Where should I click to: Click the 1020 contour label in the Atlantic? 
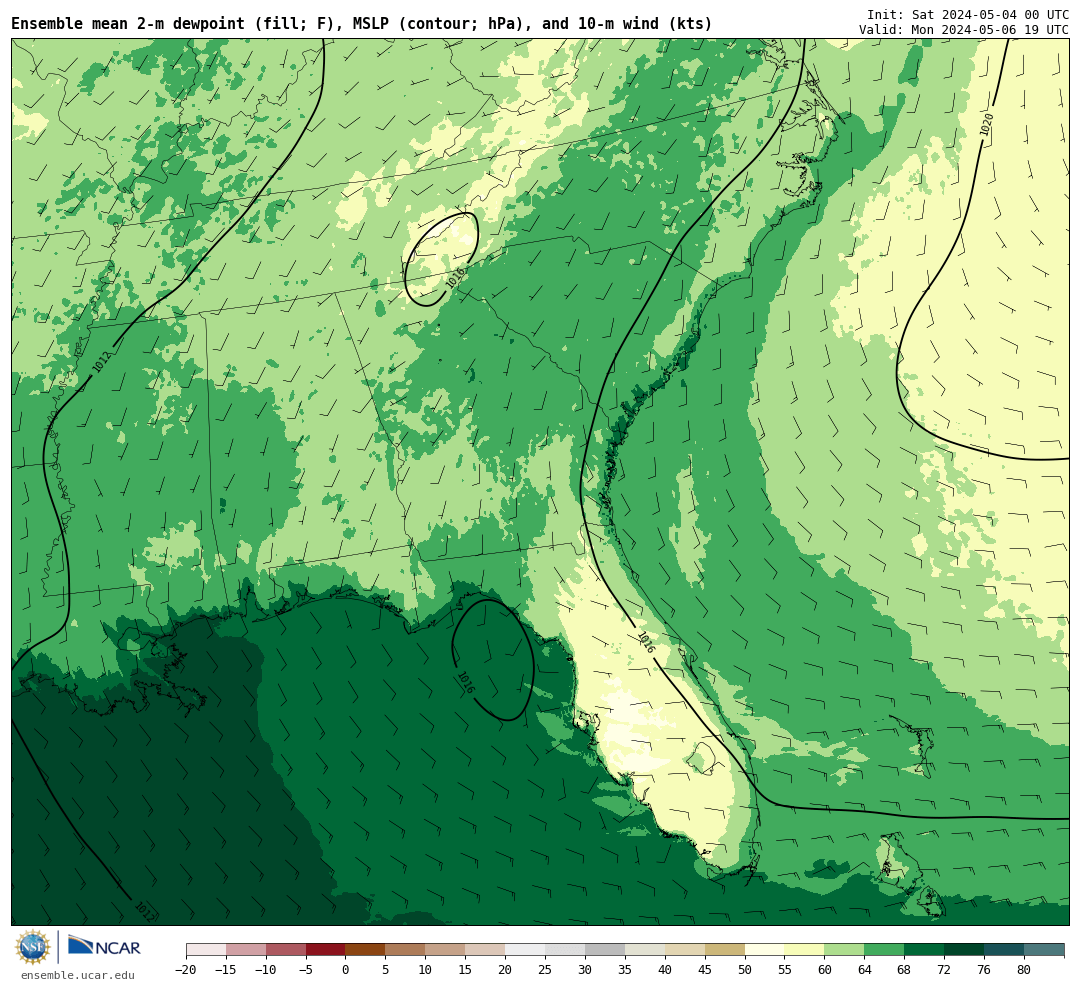click(x=986, y=125)
